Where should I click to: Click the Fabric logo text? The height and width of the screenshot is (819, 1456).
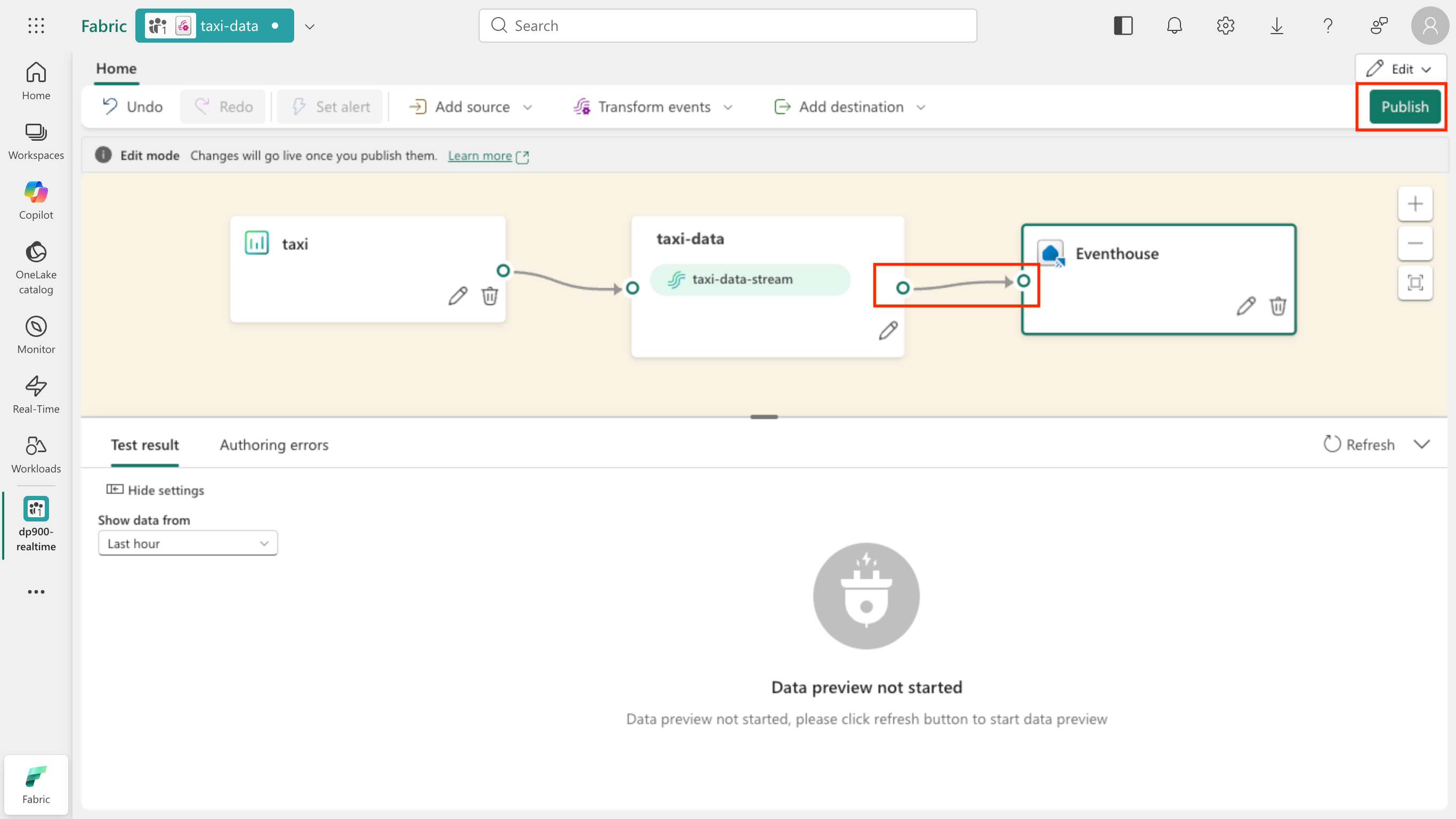(x=104, y=26)
